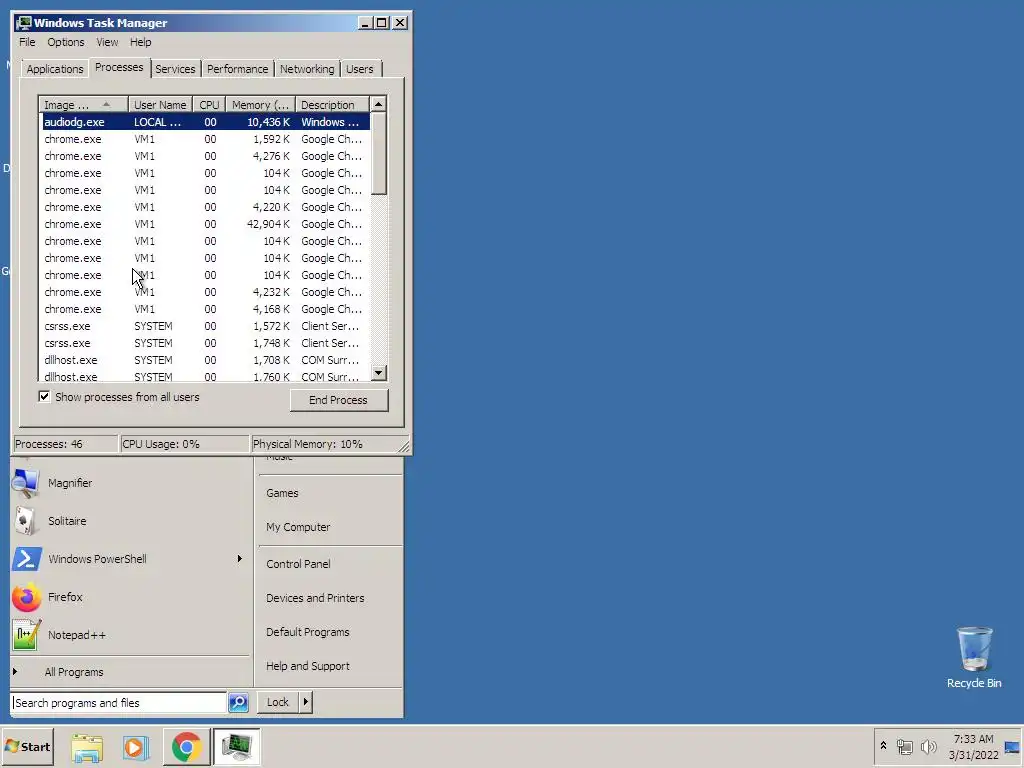Expand All Programs list
The width and height of the screenshot is (1024, 768).
click(x=74, y=672)
